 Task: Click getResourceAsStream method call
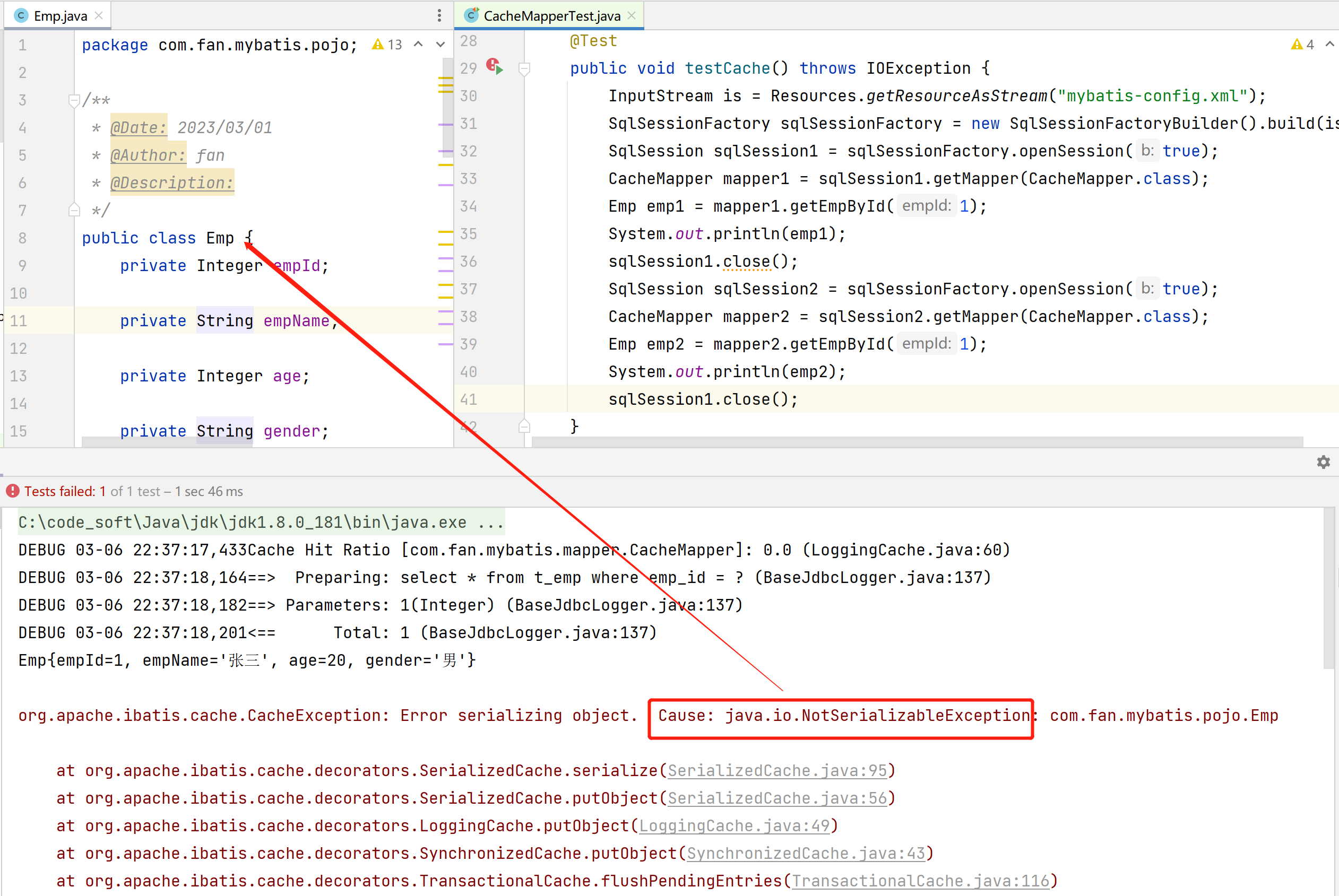pyautogui.click(x=956, y=95)
